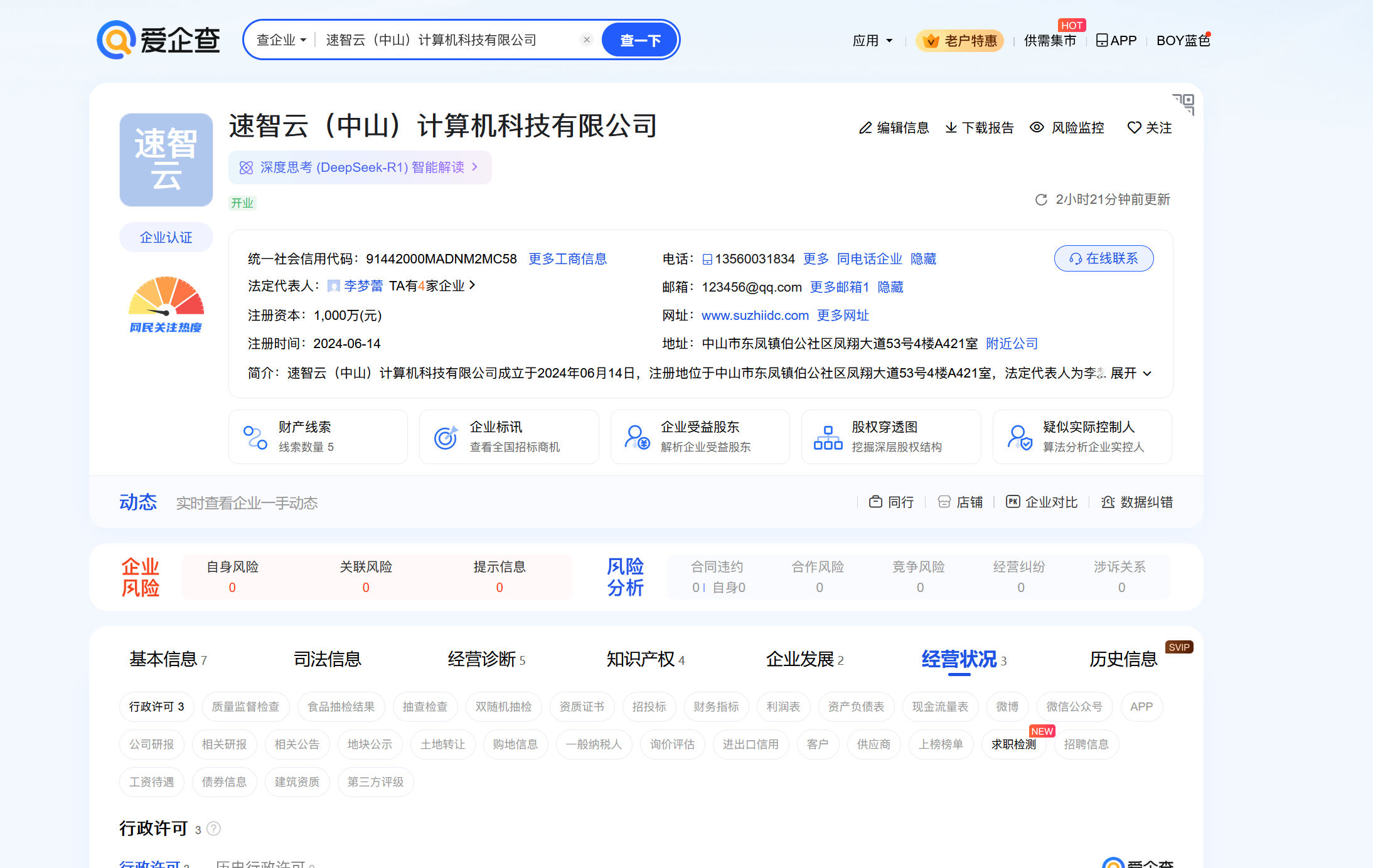The width and height of the screenshot is (1373, 868).
Task: Click 更多网址 link
Action: pos(843,315)
